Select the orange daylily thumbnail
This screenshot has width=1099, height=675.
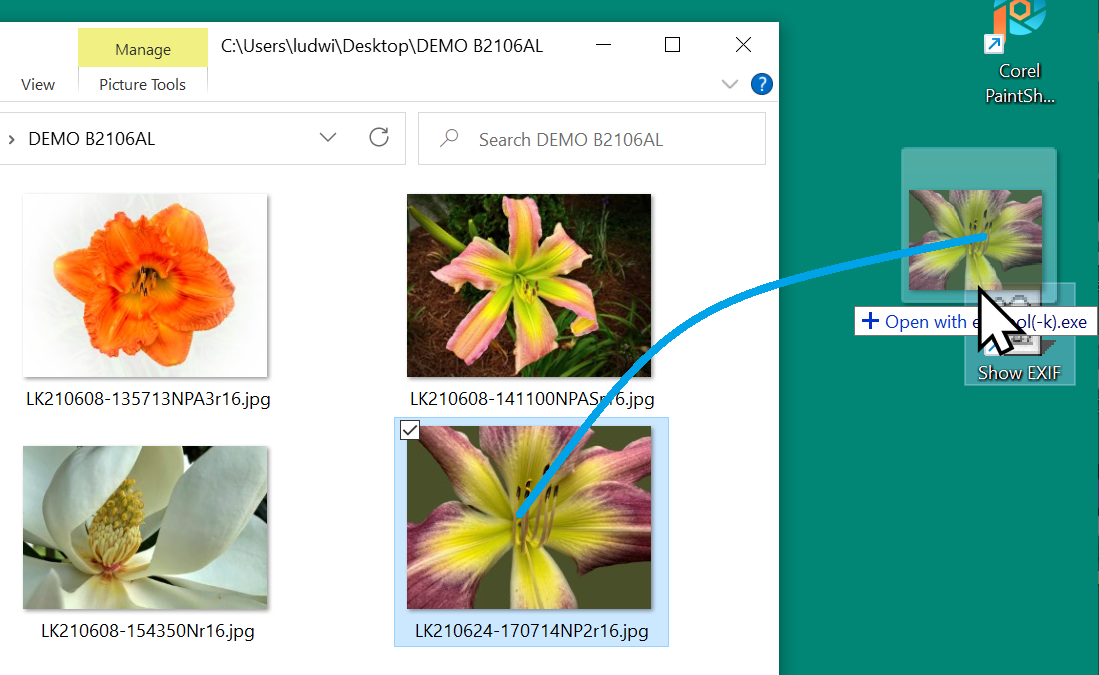pyautogui.click(x=145, y=285)
